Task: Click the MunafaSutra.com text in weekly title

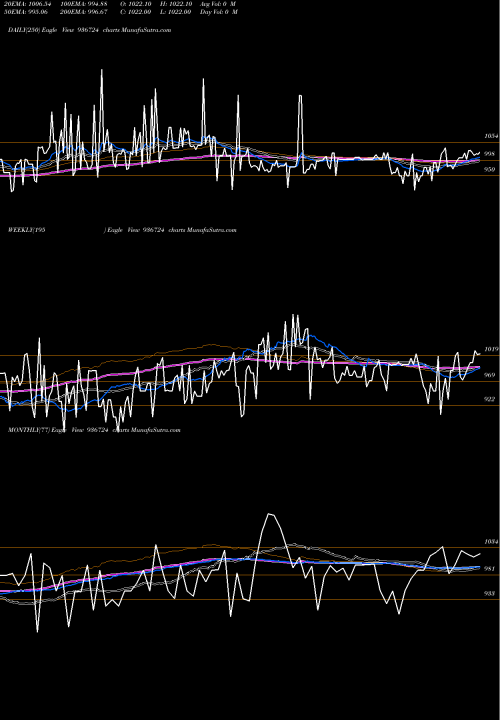Action: (x=212, y=230)
